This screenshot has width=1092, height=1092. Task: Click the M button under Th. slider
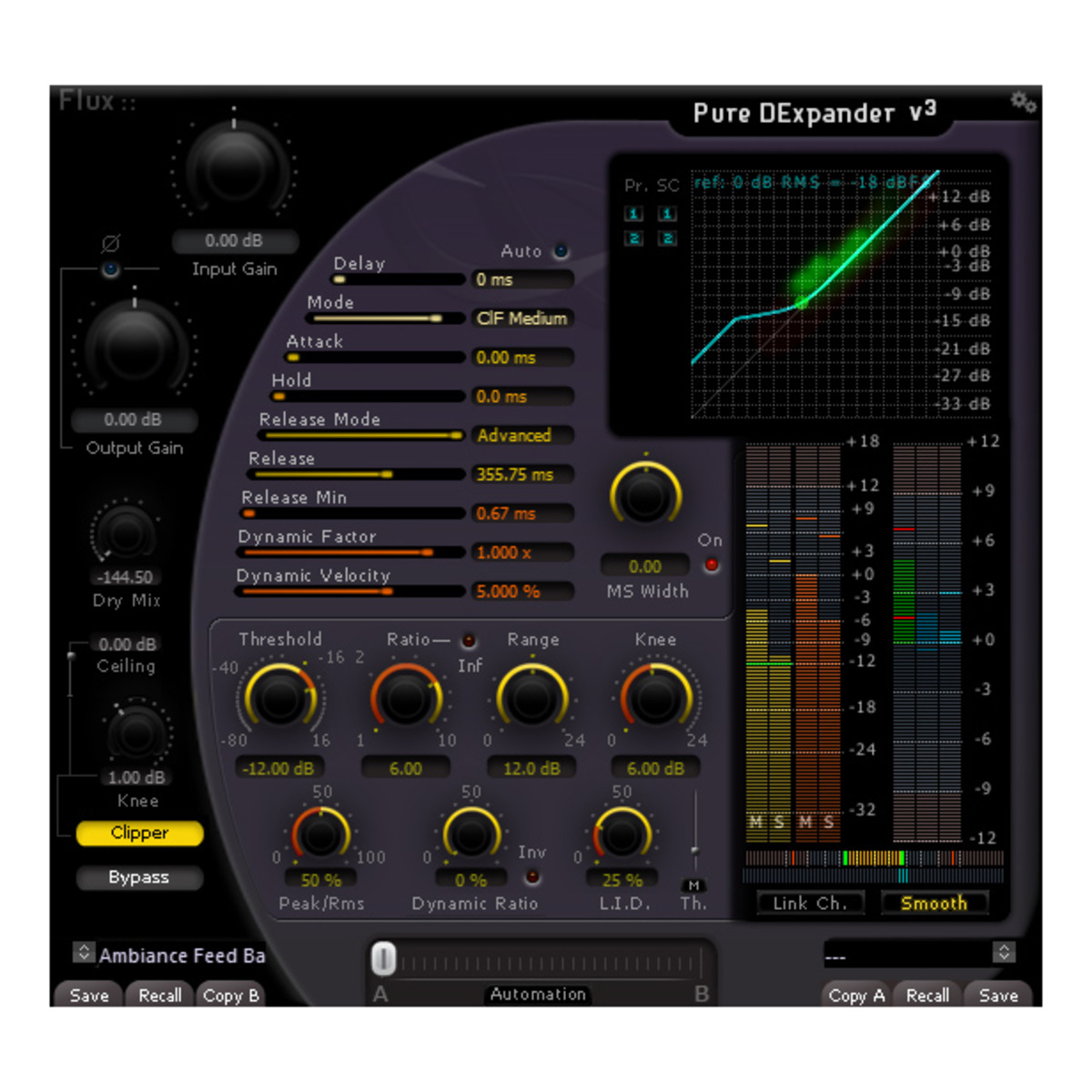(x=694, y=885)
